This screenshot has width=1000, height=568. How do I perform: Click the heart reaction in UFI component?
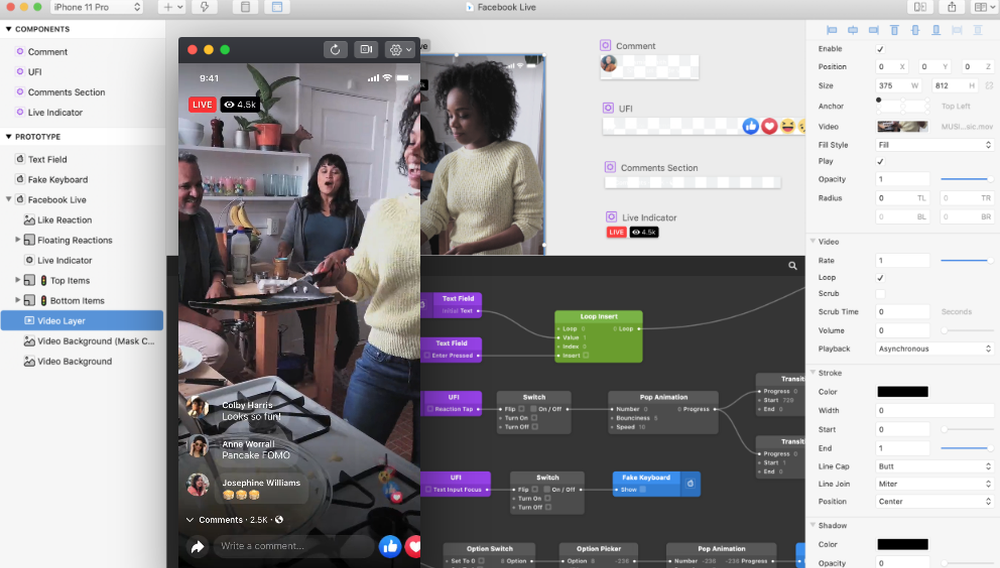tap(770, 126)
